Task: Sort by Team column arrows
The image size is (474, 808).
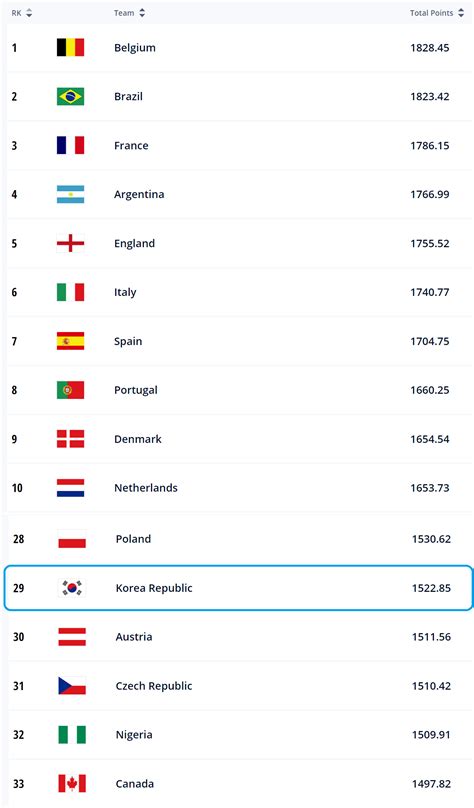Action: click(142, 13)
